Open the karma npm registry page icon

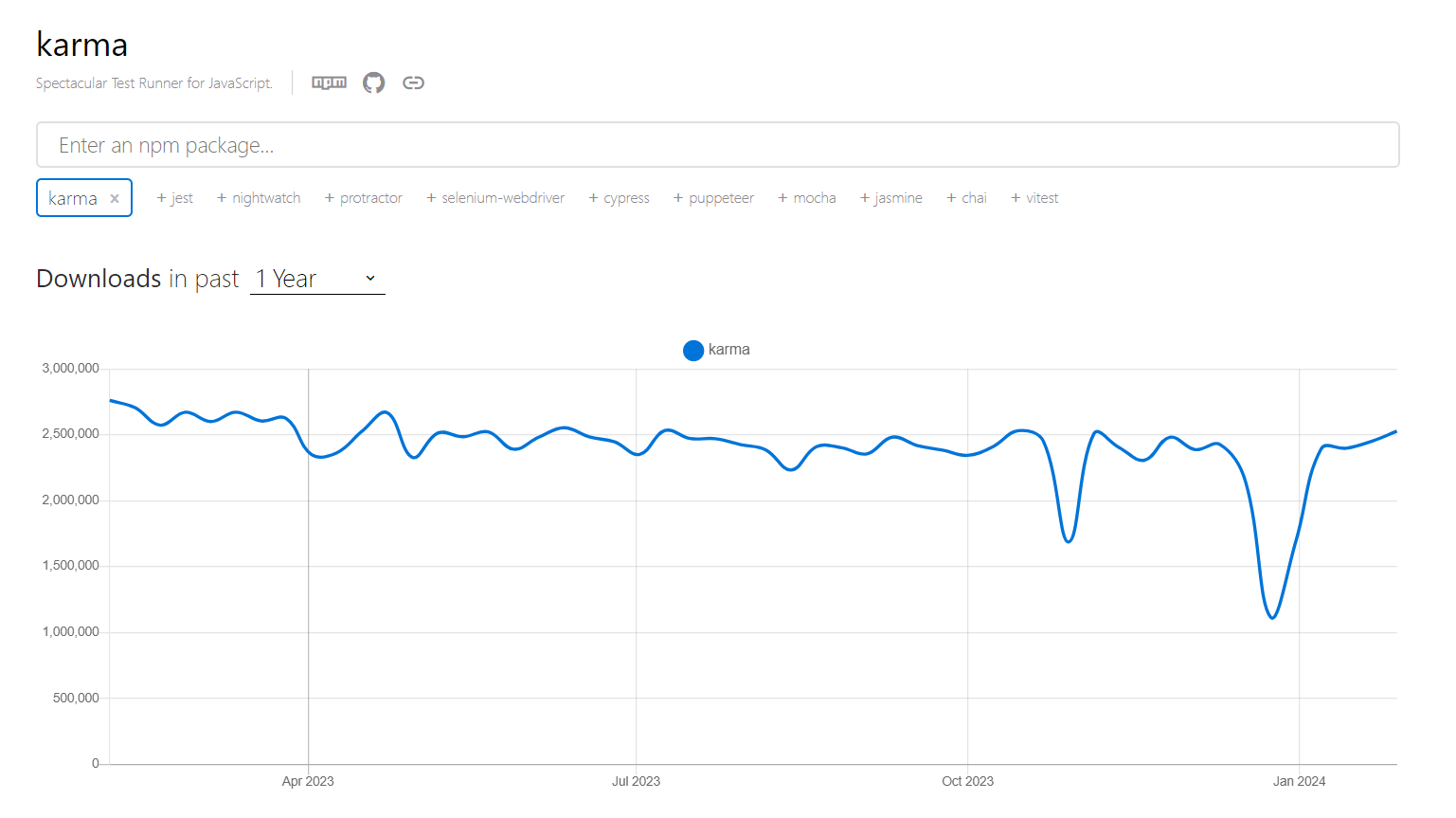click(328, 82)
